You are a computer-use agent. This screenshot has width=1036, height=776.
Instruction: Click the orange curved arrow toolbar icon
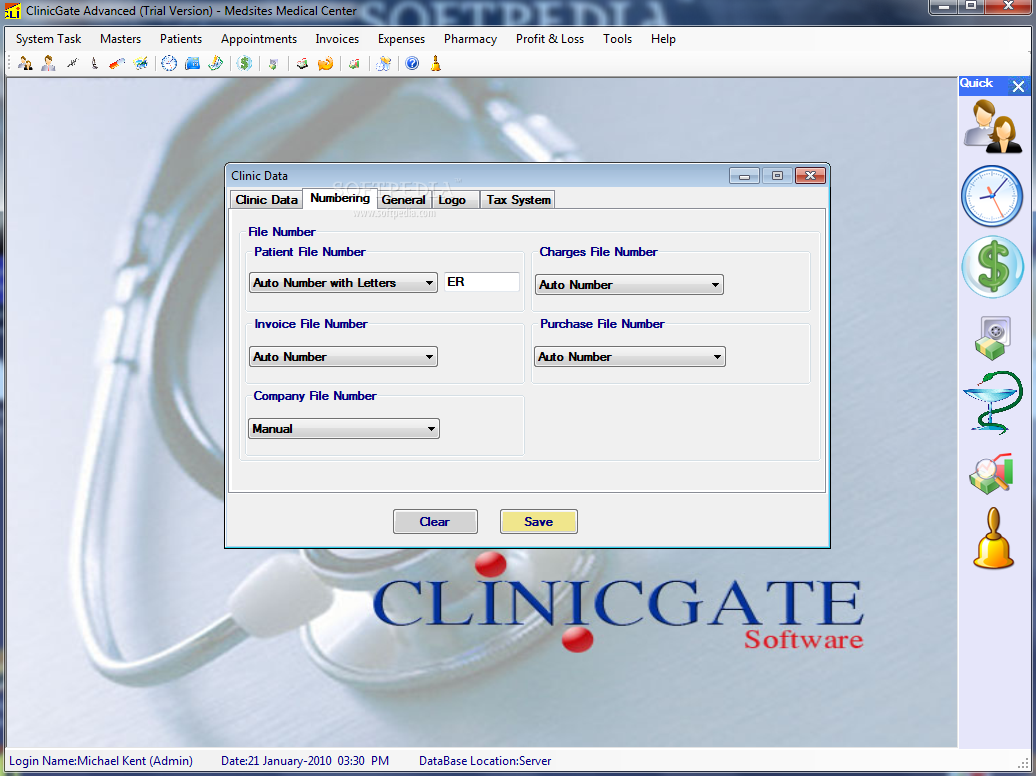point(325,63)
